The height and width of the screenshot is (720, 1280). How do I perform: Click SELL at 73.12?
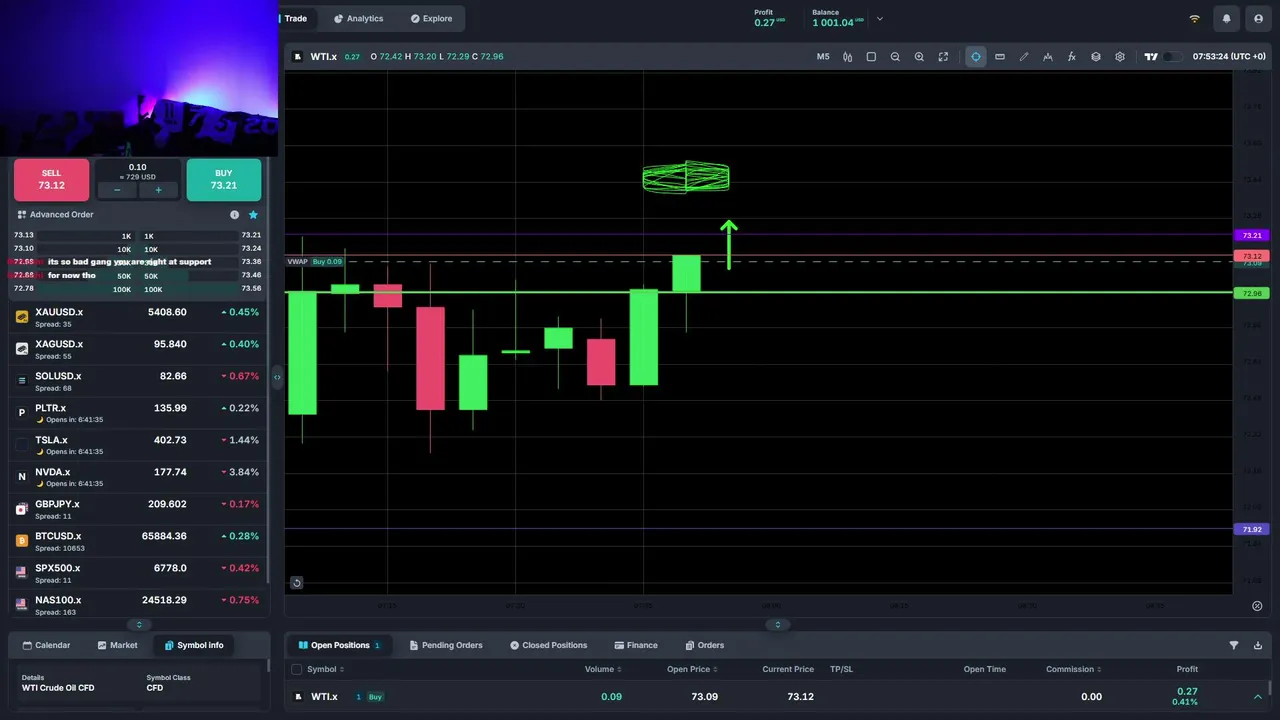click(51, 180)
